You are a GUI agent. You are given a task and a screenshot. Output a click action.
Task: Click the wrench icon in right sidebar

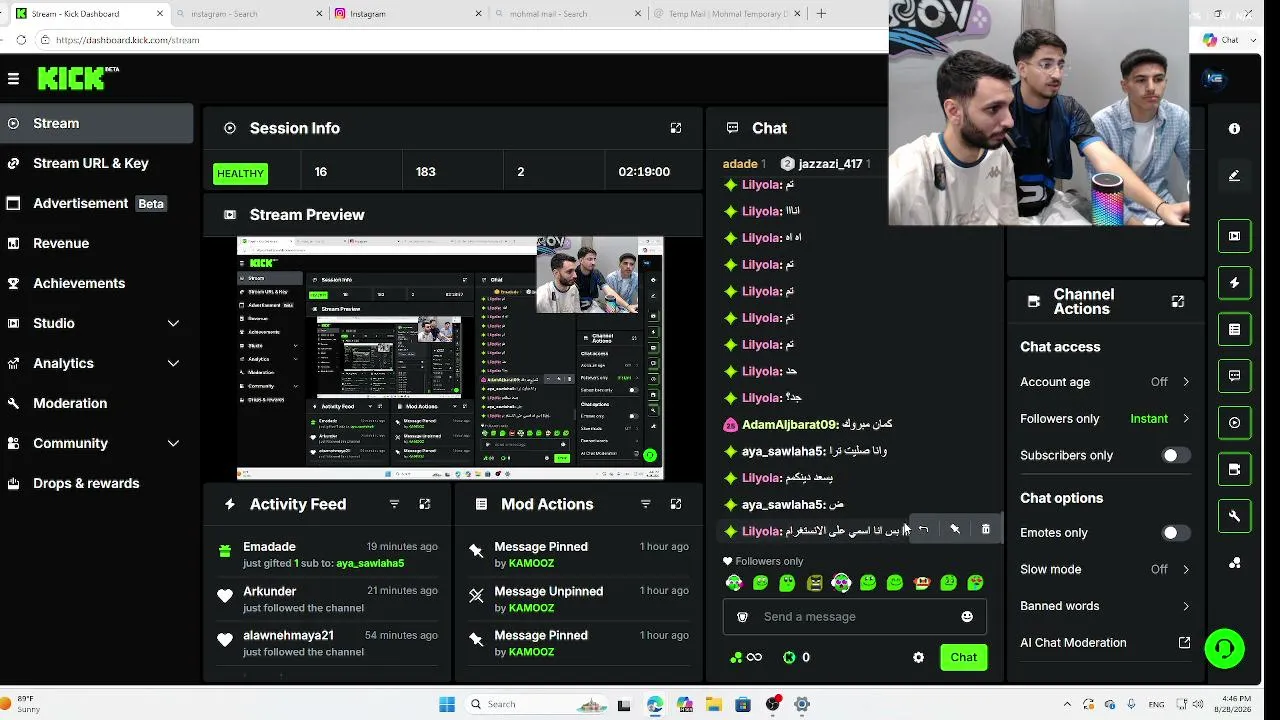(x=1235, y=516)
